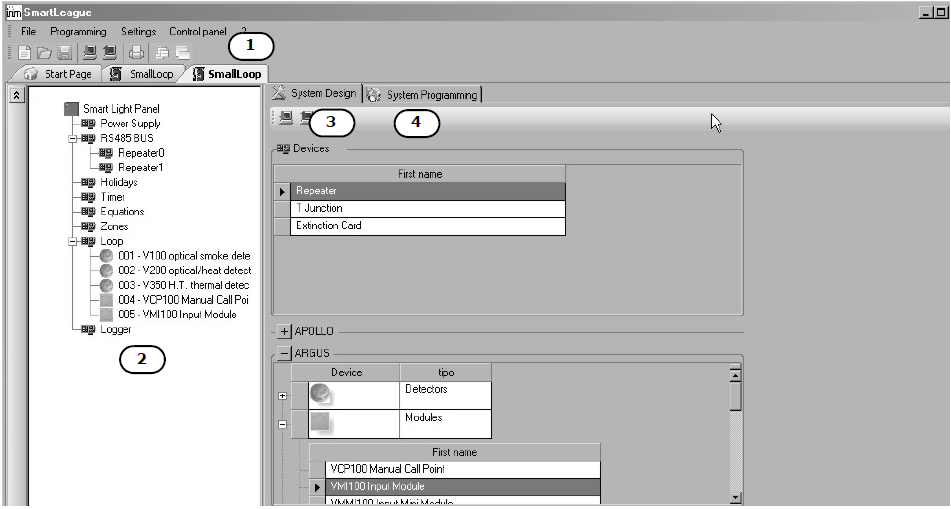Click the Save floppy disk icon
Screen dimensions: 951x509
coord(65,53)
